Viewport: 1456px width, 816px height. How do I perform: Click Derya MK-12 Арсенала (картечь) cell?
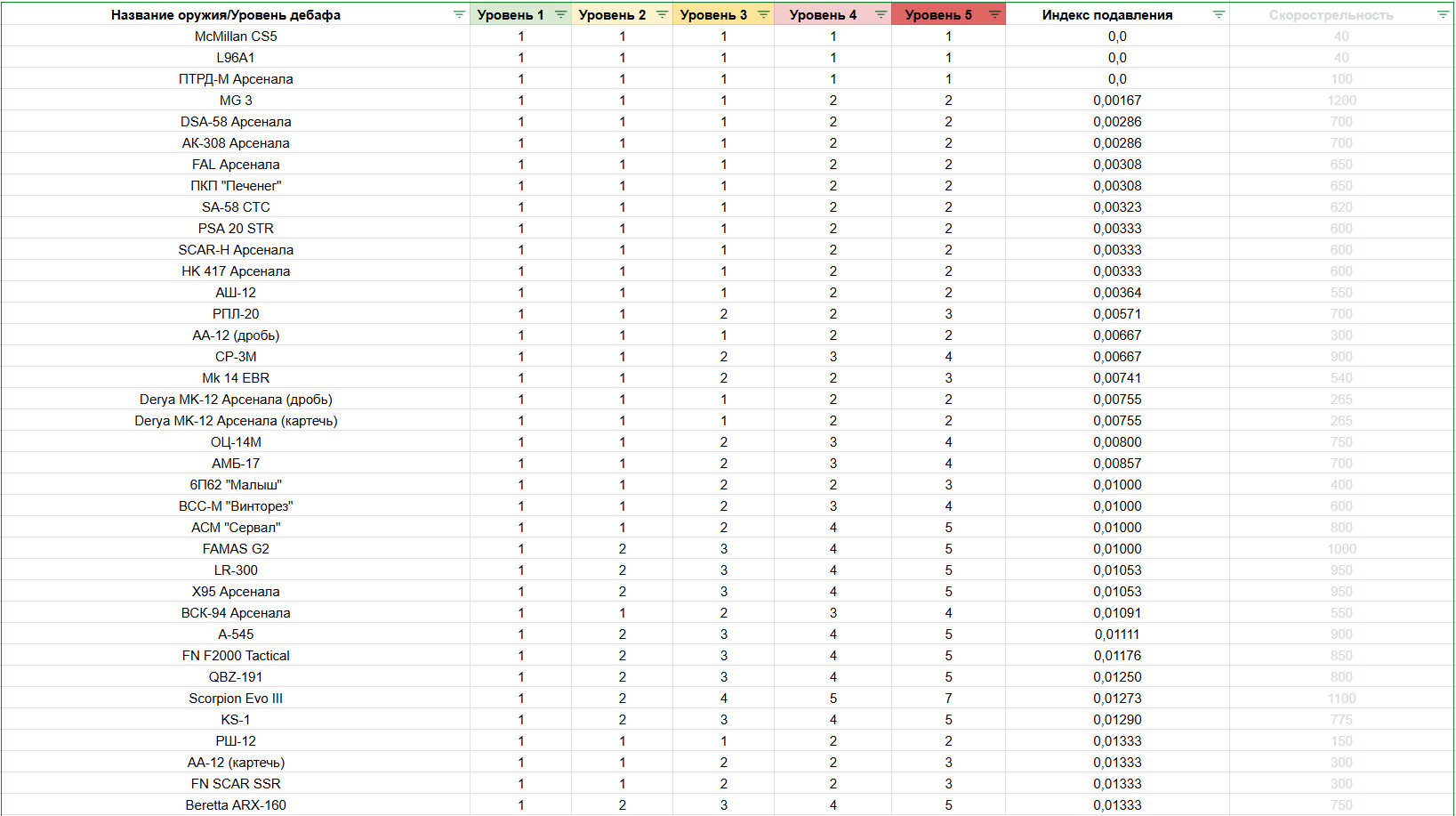tap(236, 421)
